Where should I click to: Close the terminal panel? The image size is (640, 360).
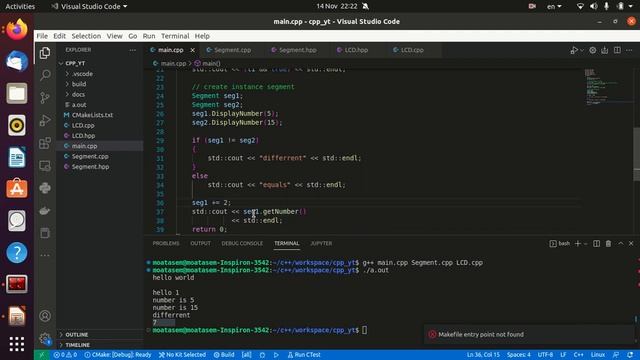(631, 244)
